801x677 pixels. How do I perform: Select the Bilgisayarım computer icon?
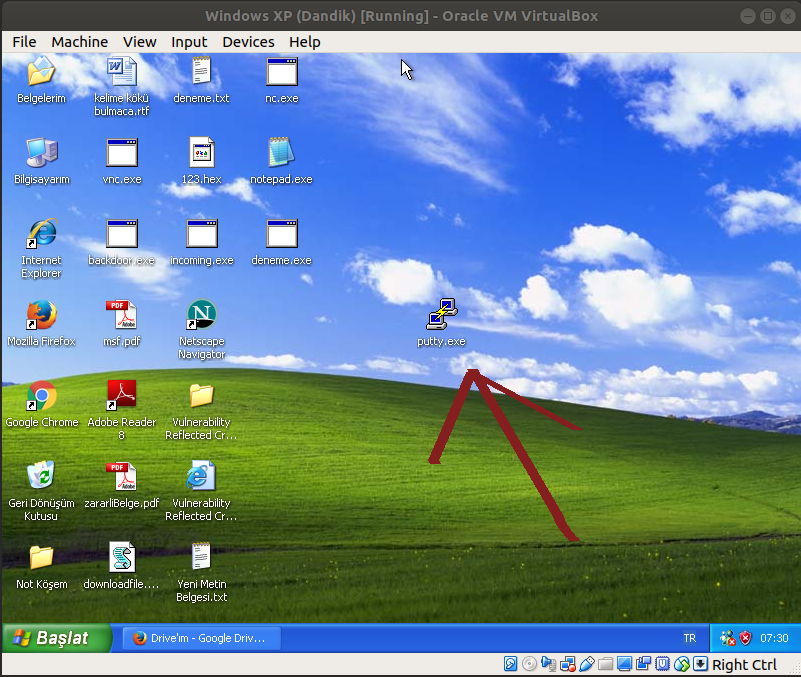click(41, 152)
